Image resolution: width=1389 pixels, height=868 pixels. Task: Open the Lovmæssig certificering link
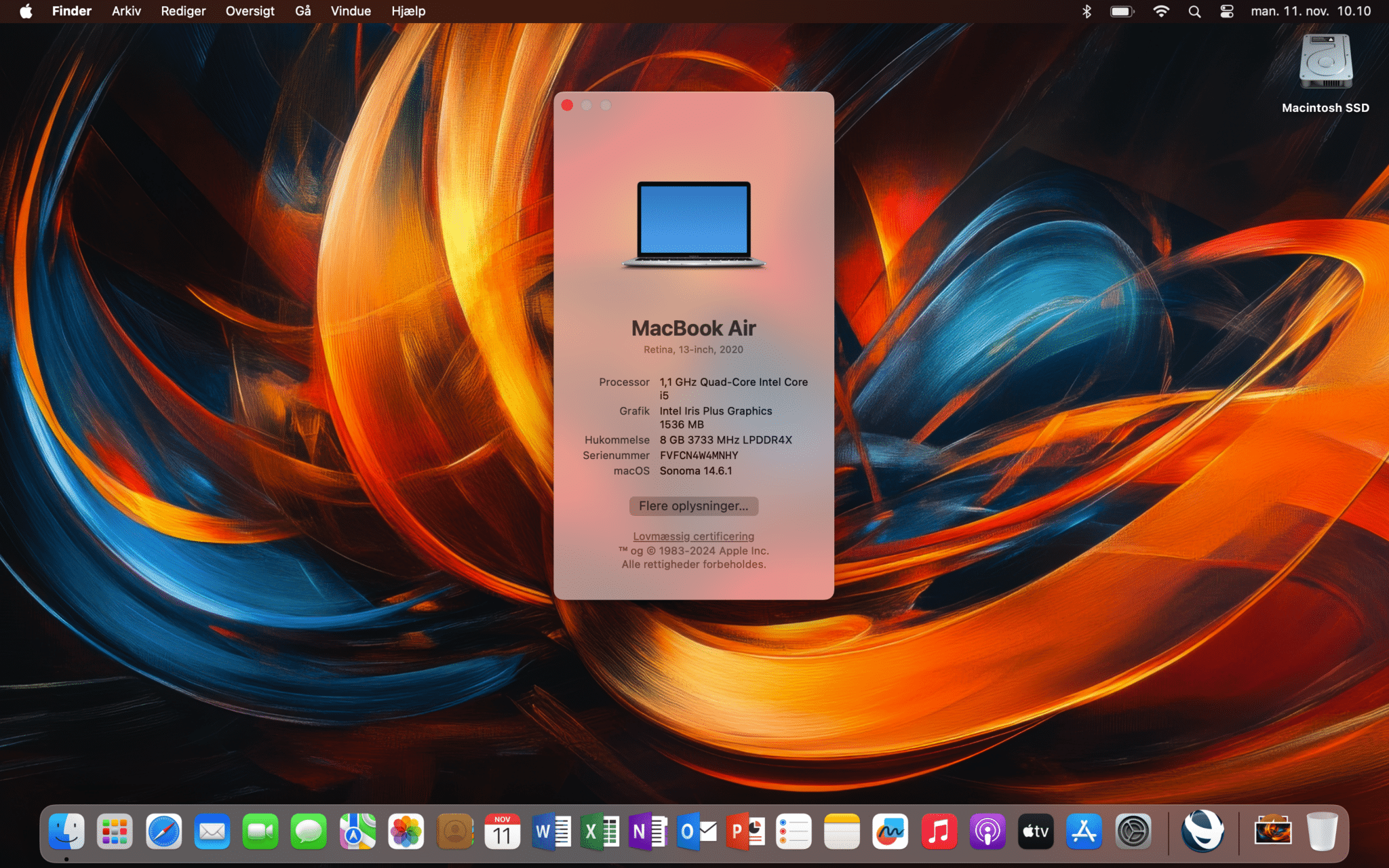tap(693, 536)
